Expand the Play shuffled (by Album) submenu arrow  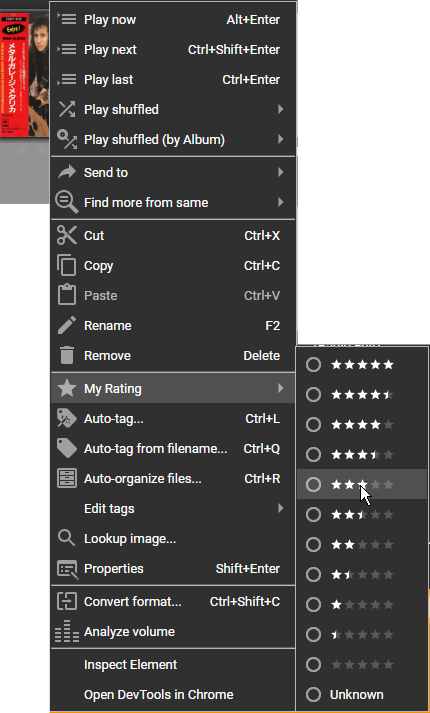pos(280,140)
